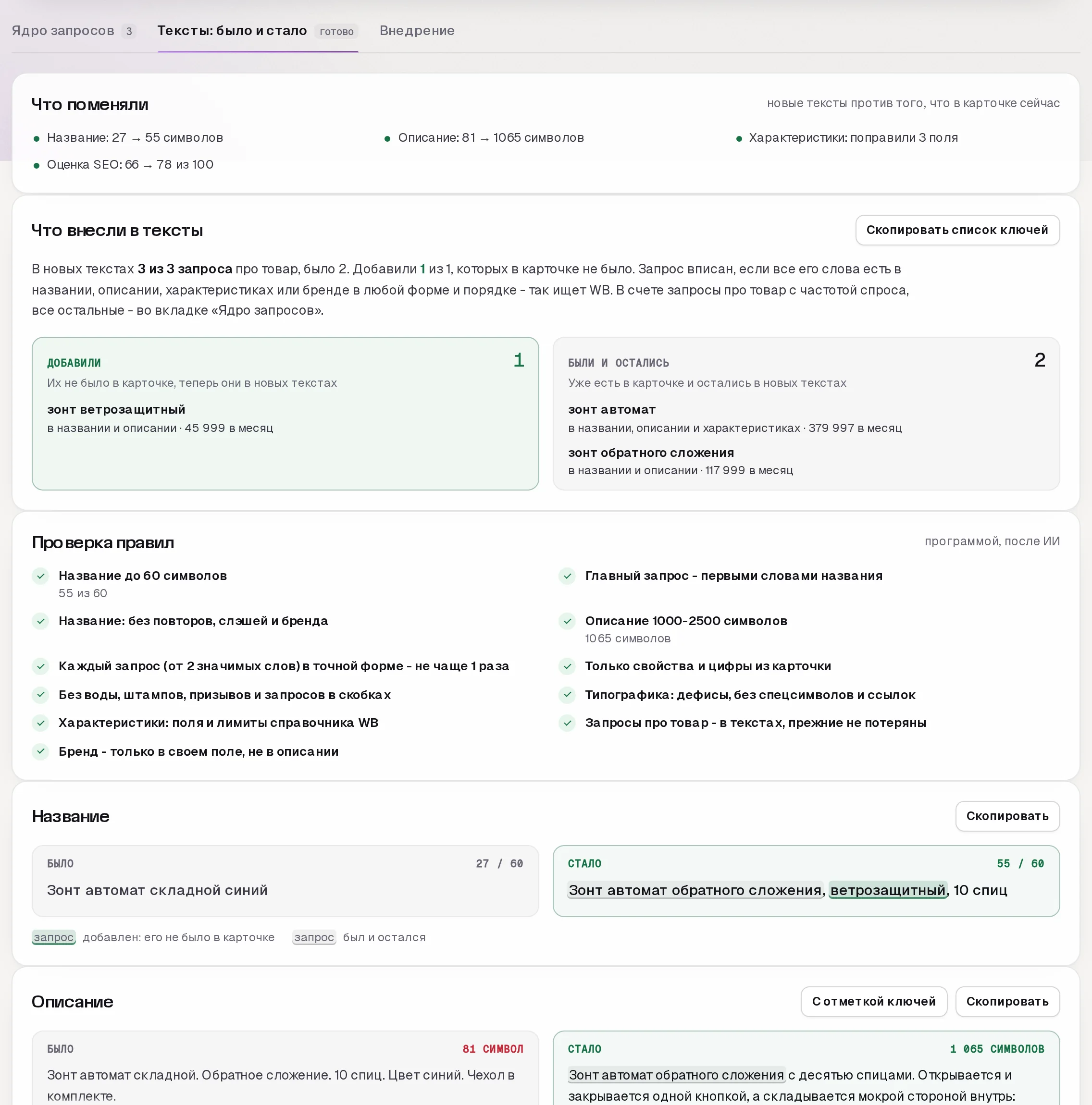Click old title Зонт автомат складной синий
The image size is (1092, 1105).
(157, 890)
